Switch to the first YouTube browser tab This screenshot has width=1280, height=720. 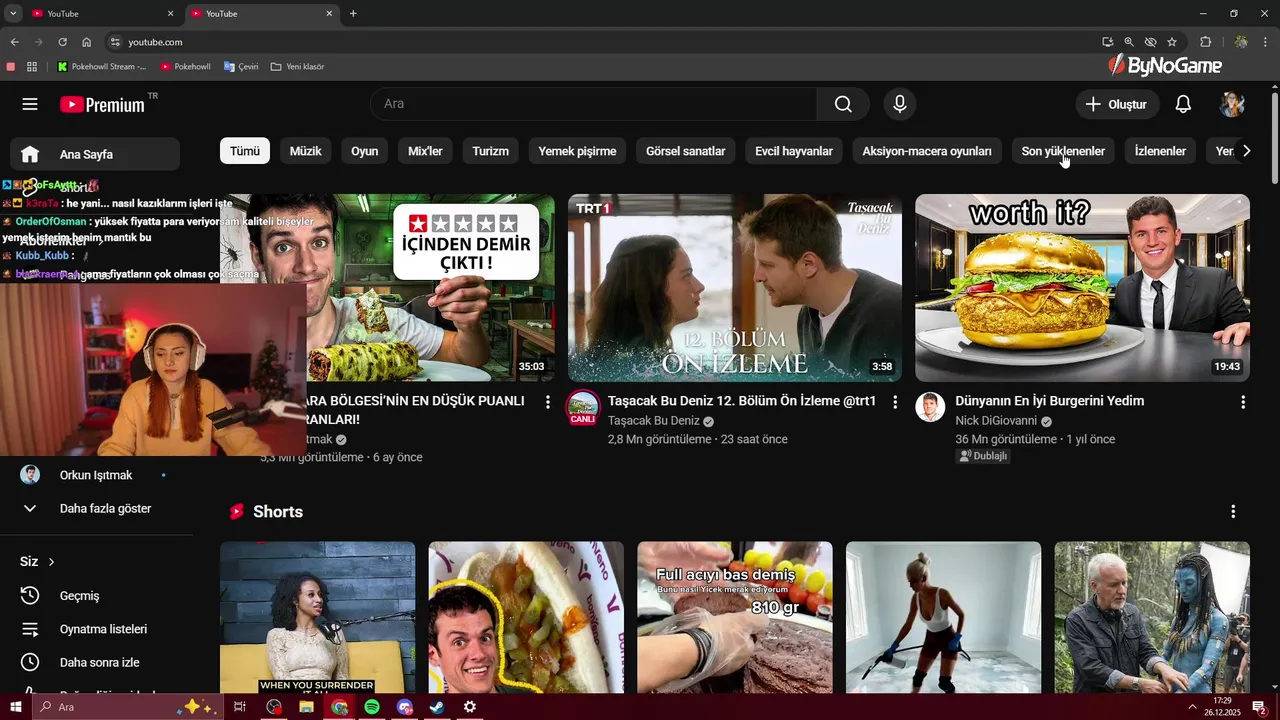102,13
